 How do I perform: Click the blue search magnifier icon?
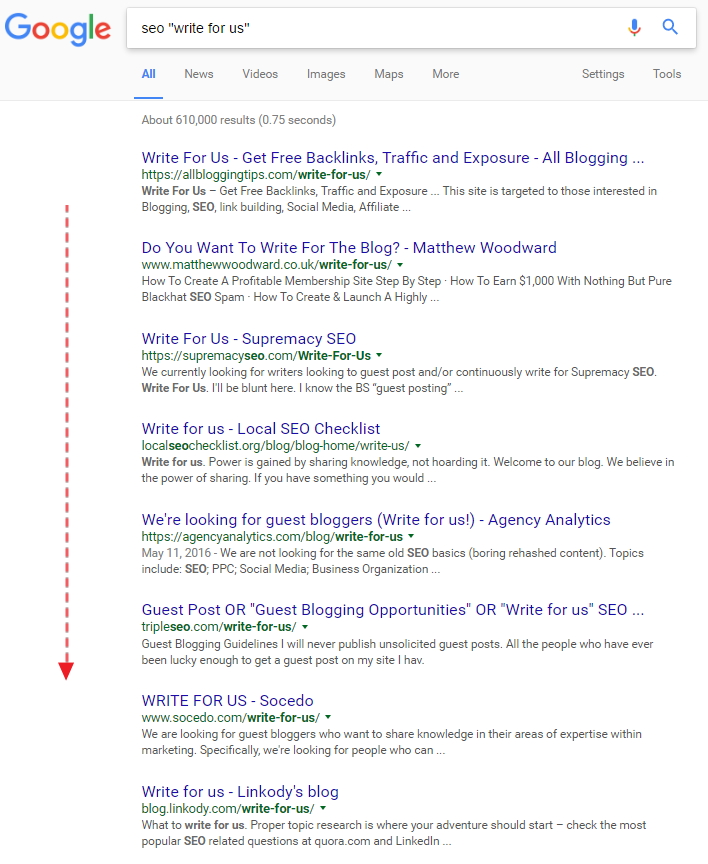670,26
